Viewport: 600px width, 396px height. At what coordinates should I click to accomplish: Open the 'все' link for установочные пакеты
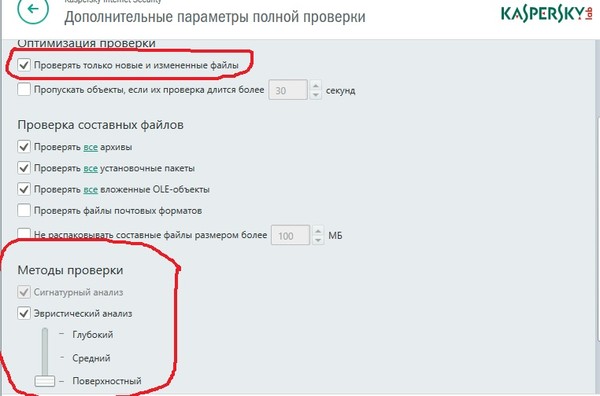tap(90, 169)
